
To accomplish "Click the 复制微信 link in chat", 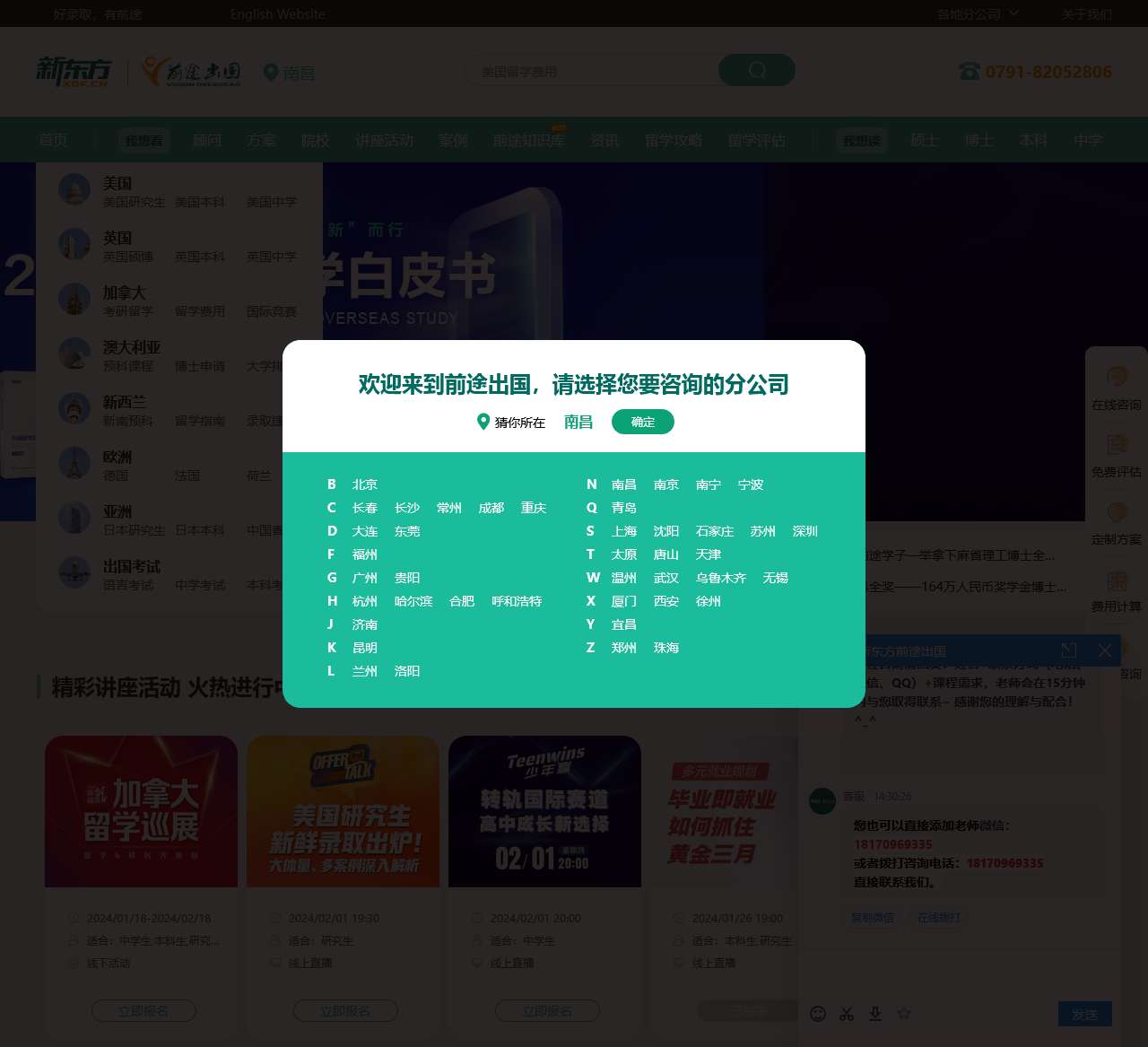I will 873,917.
